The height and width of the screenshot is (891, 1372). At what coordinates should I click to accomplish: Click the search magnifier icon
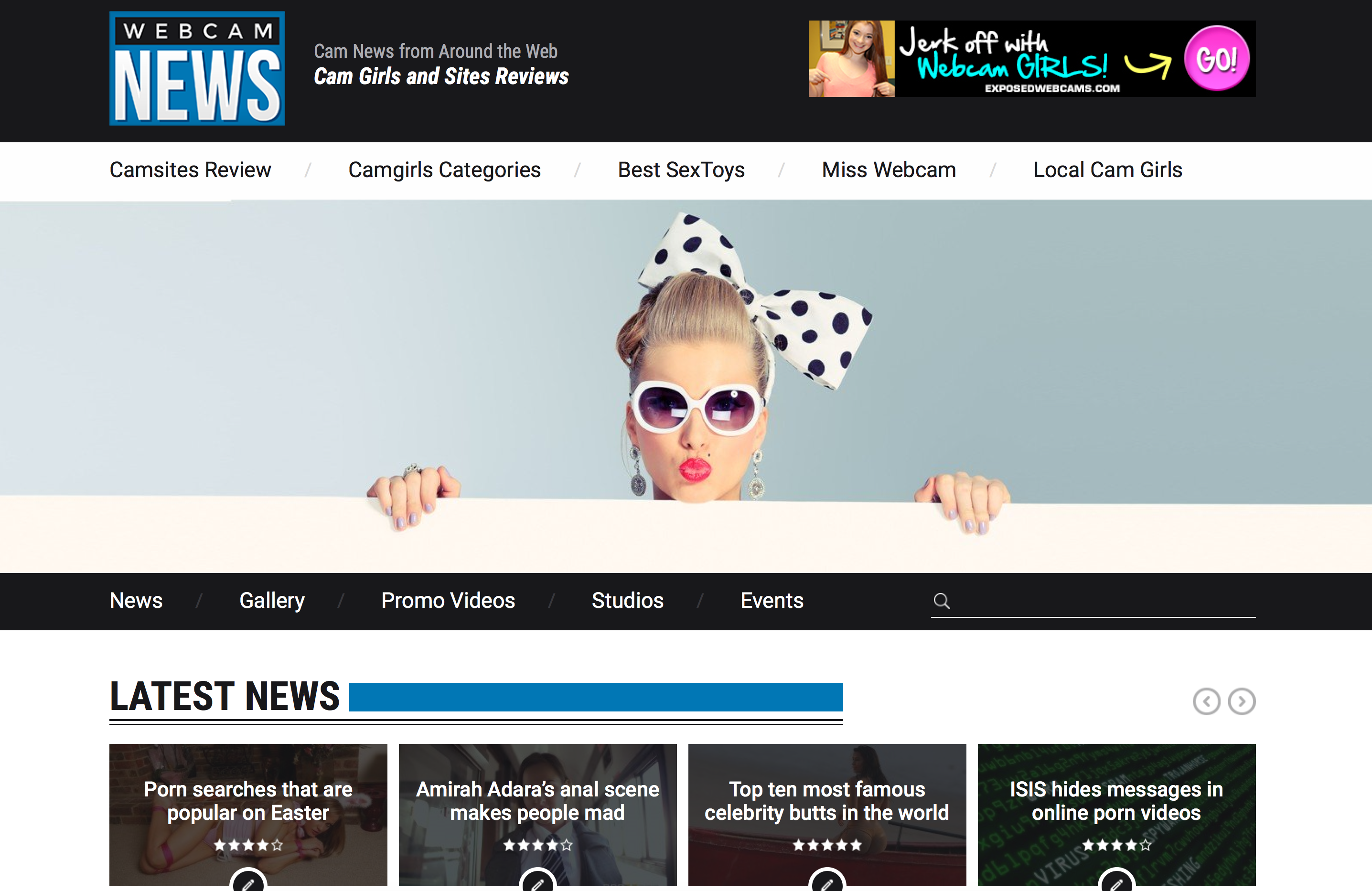942,601
